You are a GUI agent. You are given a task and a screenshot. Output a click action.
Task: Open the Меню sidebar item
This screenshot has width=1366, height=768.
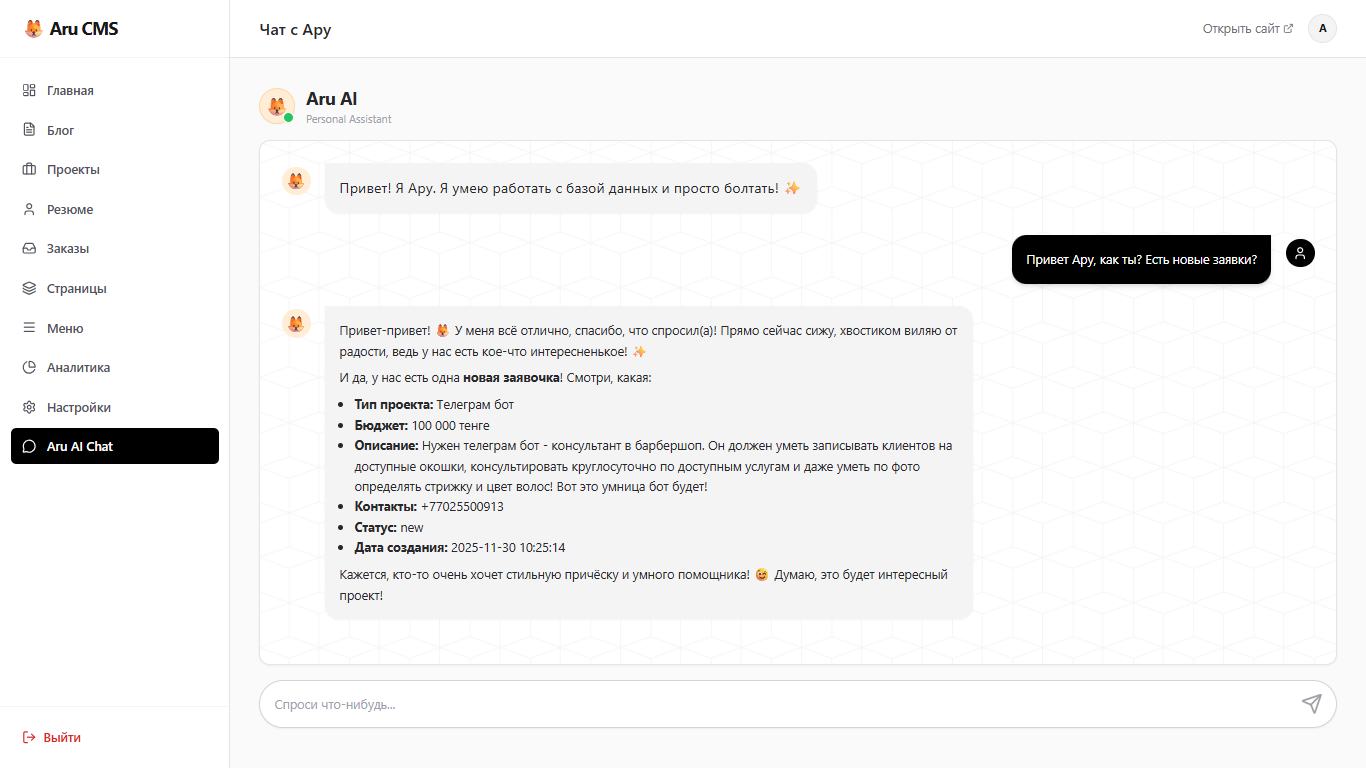(x=65, y=328)
